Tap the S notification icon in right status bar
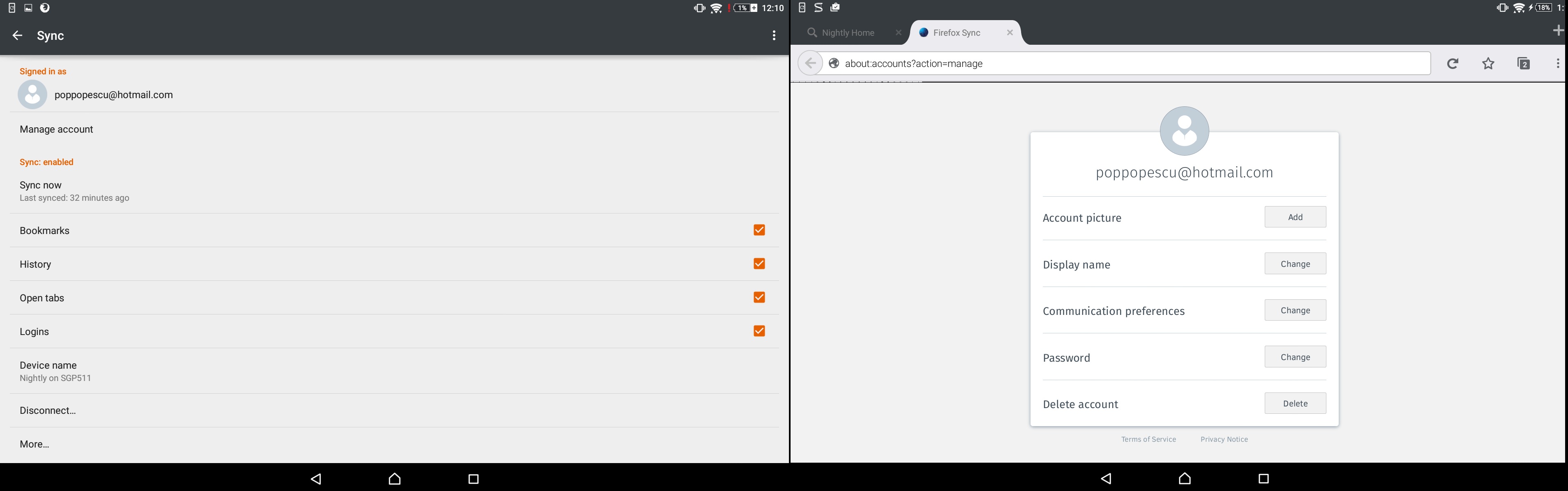The width and height of the screenshot is (1568, 491). (819, 8)
